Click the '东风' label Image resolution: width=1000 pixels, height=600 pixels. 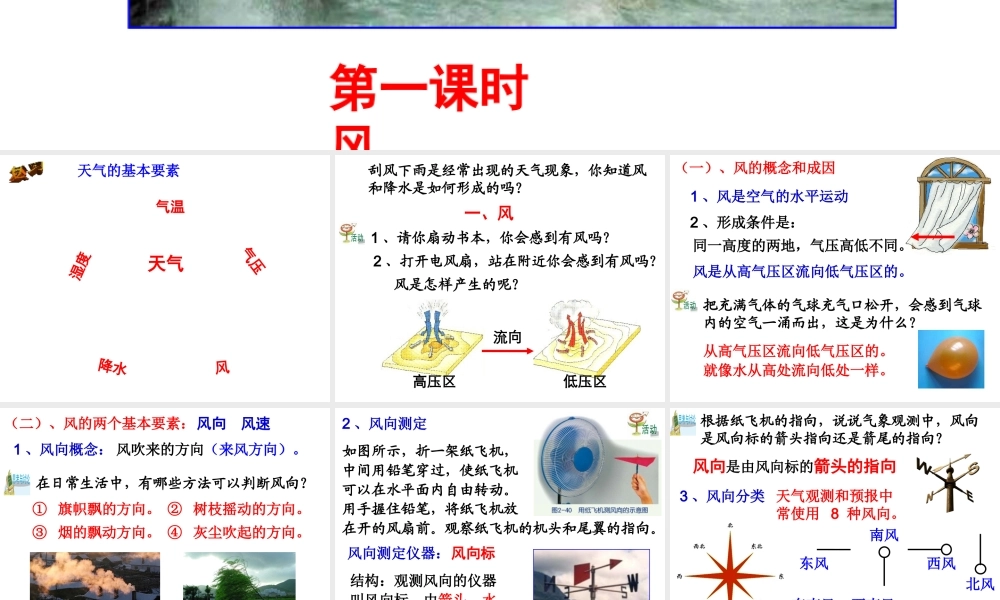pyautogui.click(x=814, y=564)
